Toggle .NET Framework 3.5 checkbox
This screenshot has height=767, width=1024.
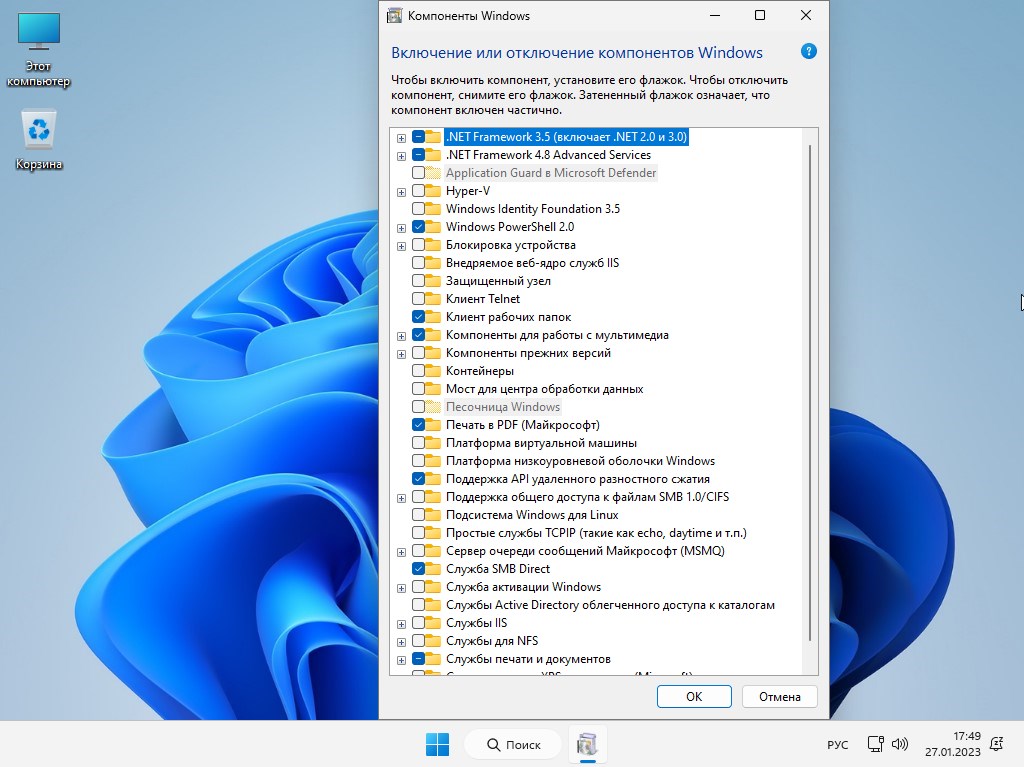coord(418,137)
